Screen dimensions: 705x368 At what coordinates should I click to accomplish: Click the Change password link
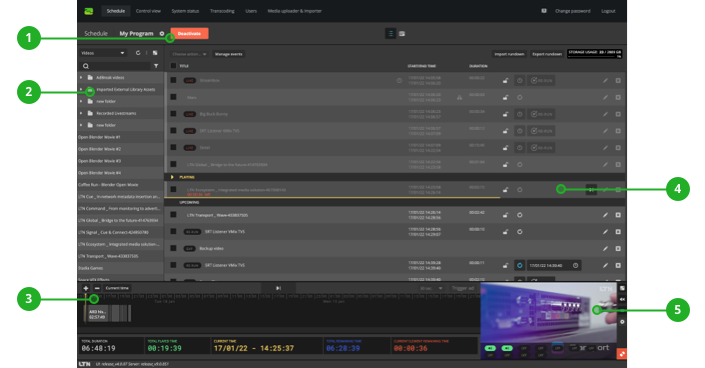pos(572,11)
